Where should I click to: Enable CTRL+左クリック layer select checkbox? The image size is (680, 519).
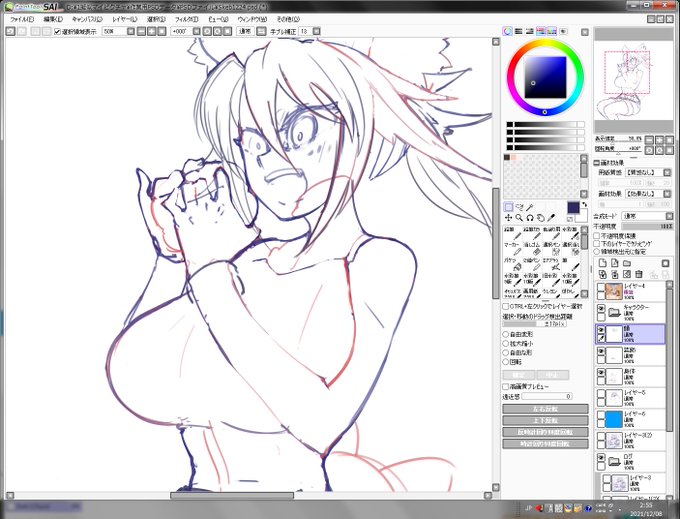(x=506, y=307)
